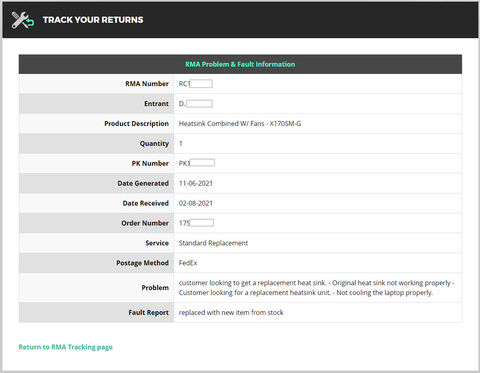Screen dimensions: 480x373
Task: Select the RMA Number value starting with RC1
Action: click(196, 84)
